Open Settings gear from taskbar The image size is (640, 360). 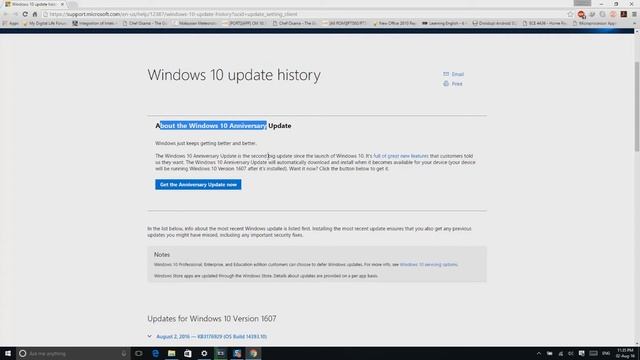click(x=204, y=353)
